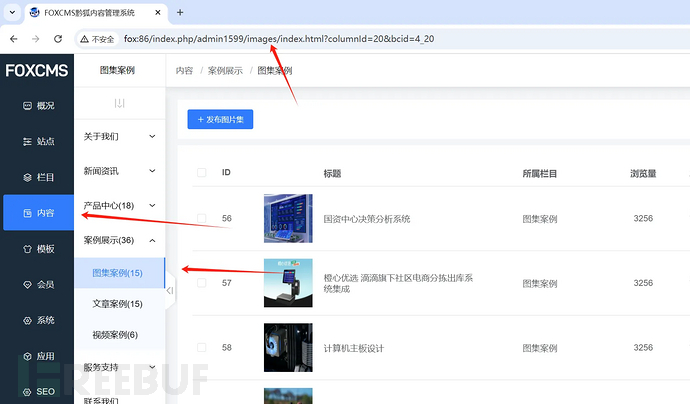Viewport: 690px width, 404px height.
Task: Click 图集案例 category cell in row 56
Action: point(540,219)
